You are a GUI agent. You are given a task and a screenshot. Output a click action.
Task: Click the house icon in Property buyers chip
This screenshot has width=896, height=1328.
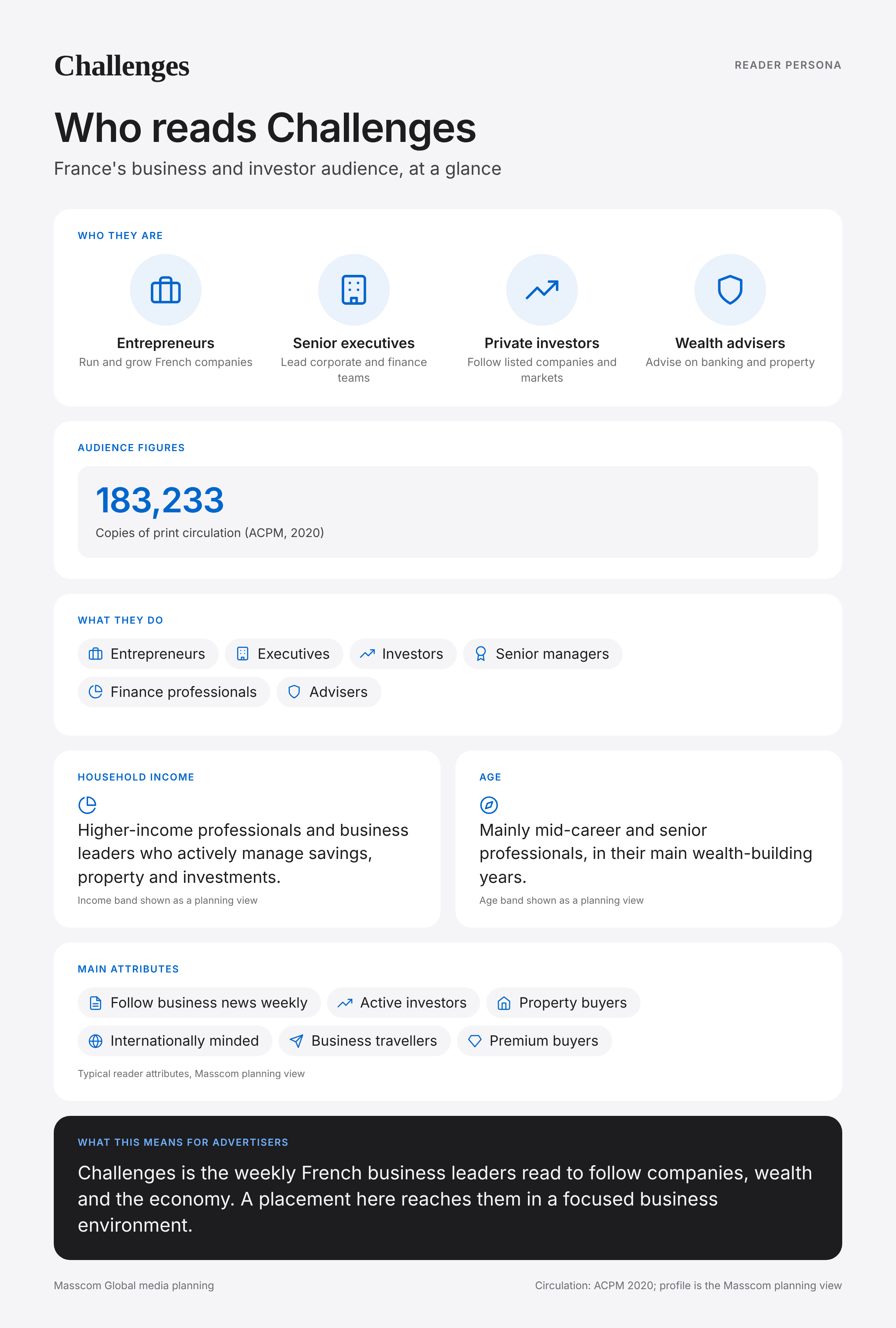pyautogui.click(x=504, y=1003)
